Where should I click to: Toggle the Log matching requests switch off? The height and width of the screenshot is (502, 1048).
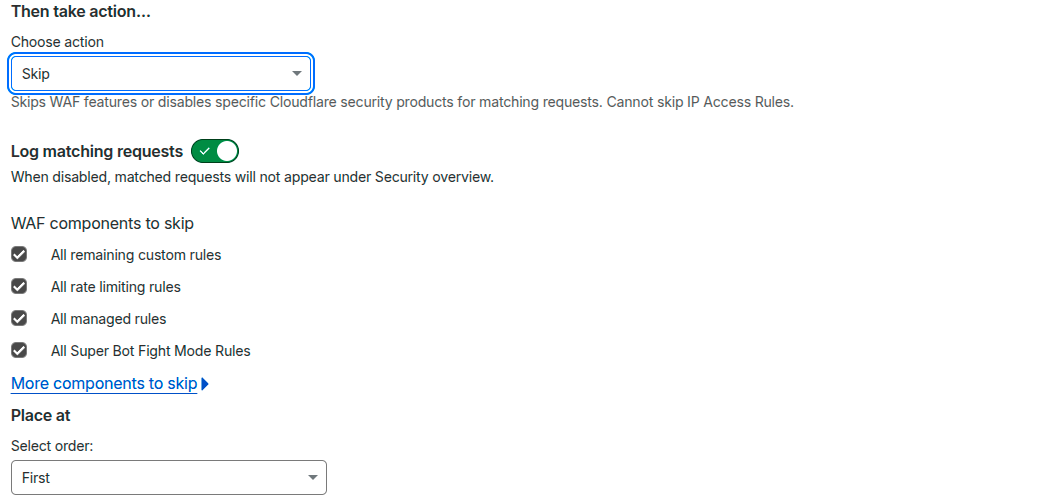[x=215, y=151]
